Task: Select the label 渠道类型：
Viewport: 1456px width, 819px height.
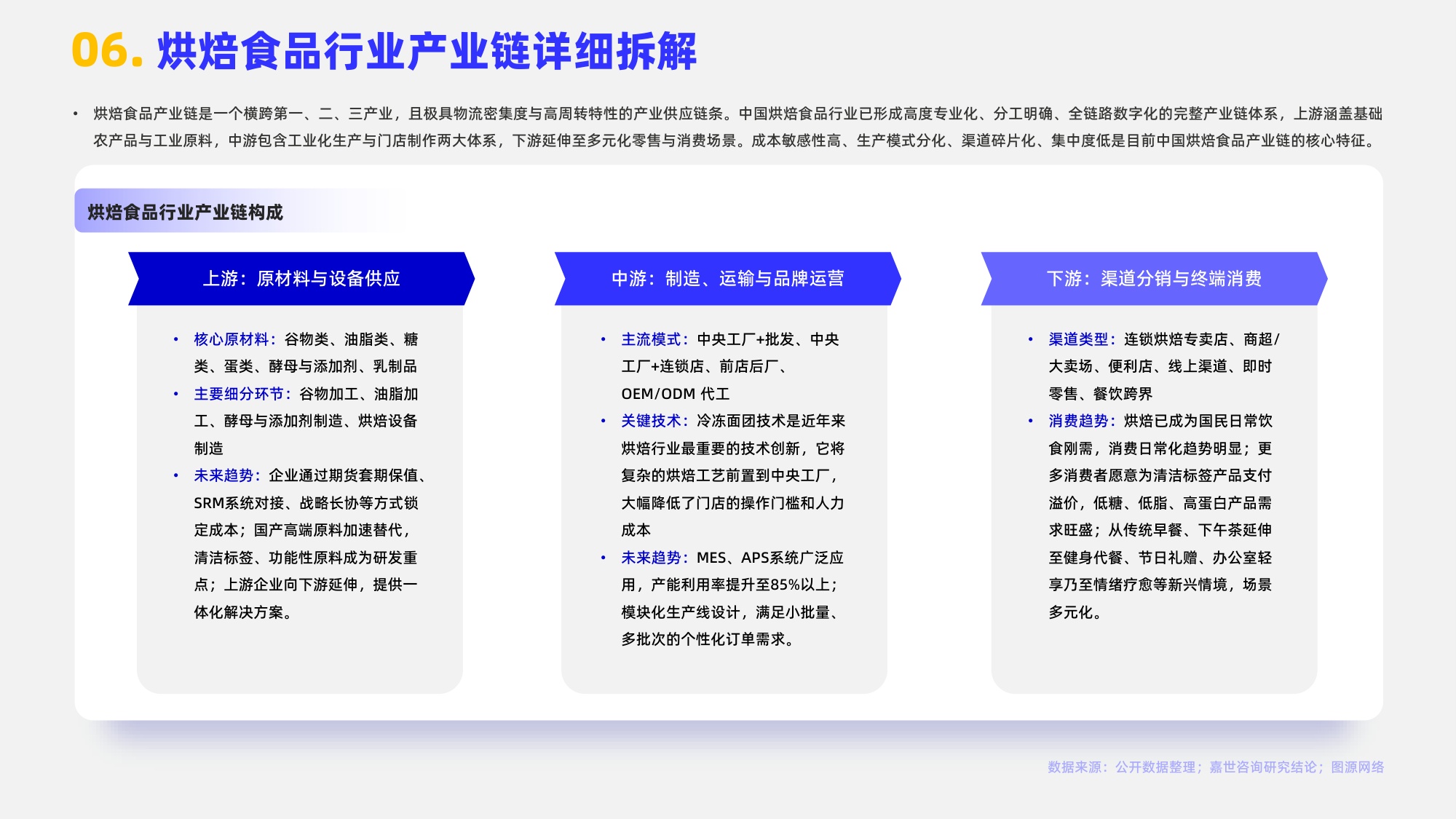Action: tap(1083, 339)
